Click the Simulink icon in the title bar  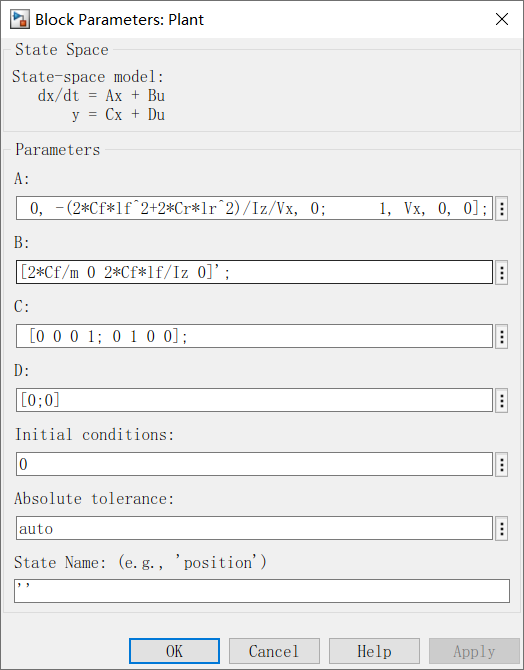pyautogui.click(x=20, y=20)
